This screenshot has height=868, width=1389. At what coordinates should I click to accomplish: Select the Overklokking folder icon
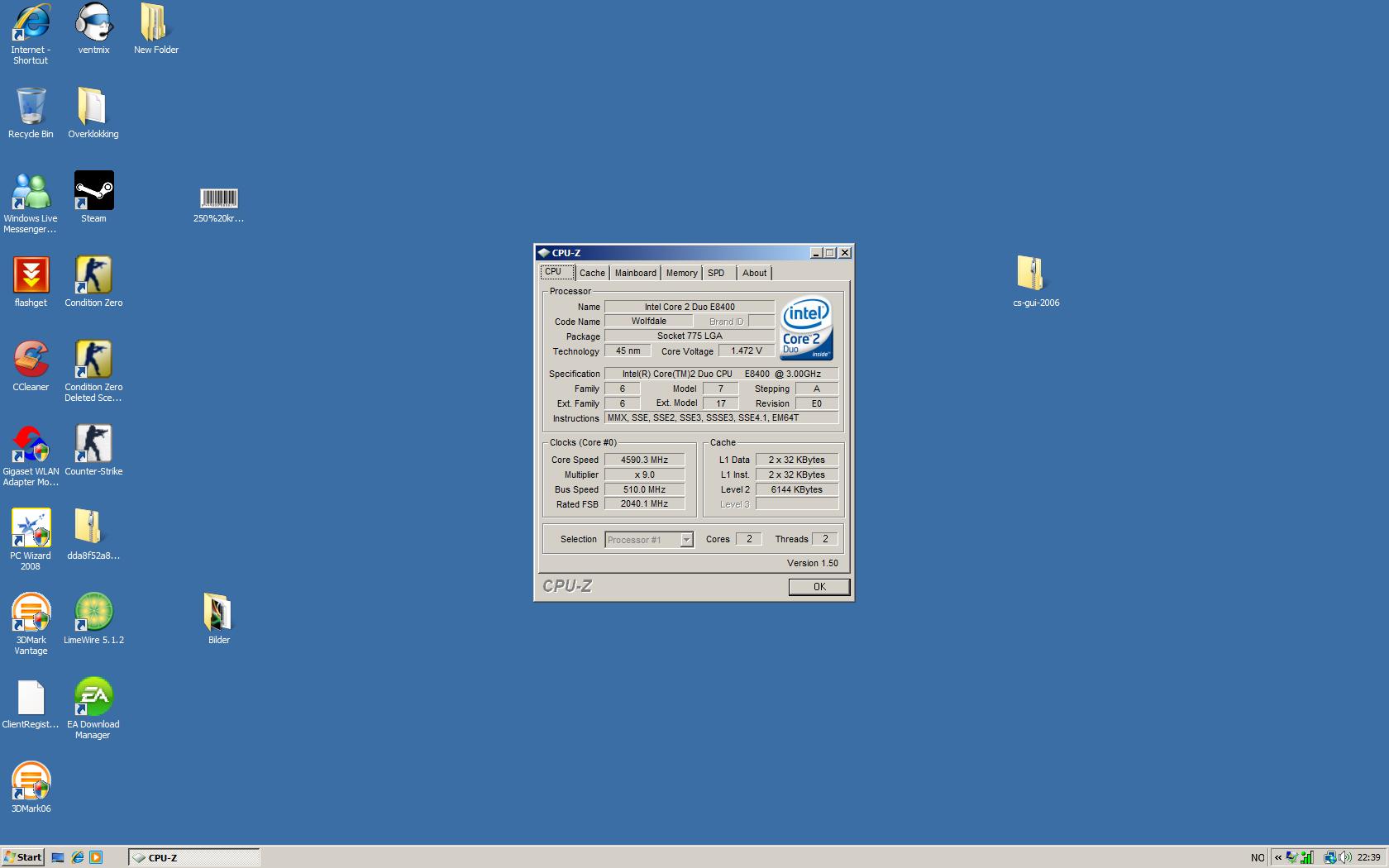(93, 112)
